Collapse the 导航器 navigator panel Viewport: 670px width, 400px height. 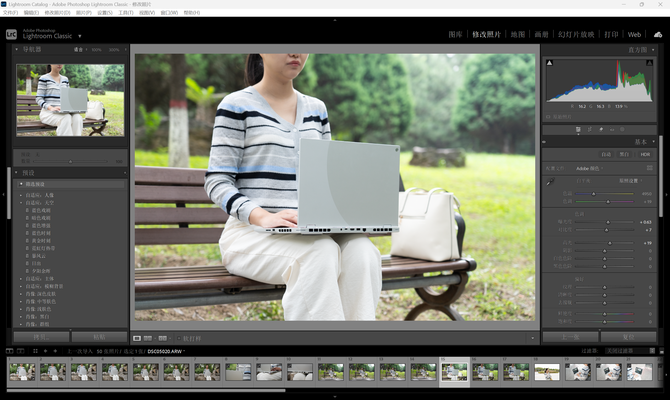click(18, 48)
